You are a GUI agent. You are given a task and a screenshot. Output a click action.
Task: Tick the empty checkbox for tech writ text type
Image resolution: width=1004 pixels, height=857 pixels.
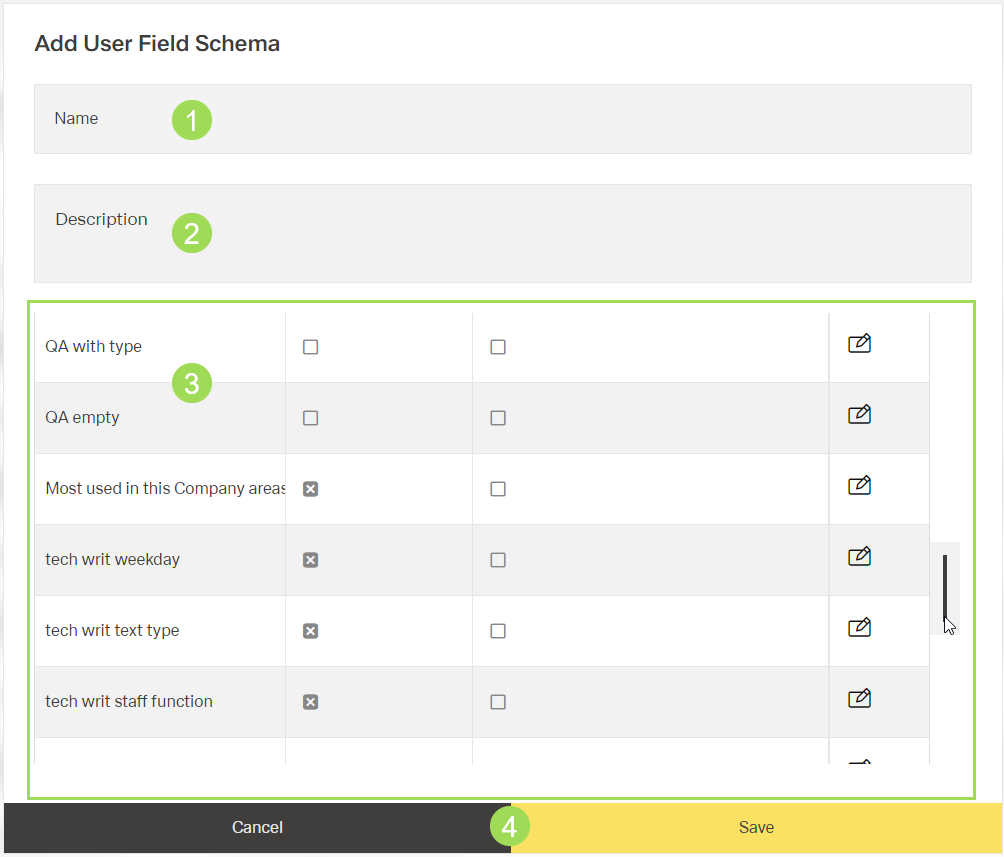[x=498, y=631]
